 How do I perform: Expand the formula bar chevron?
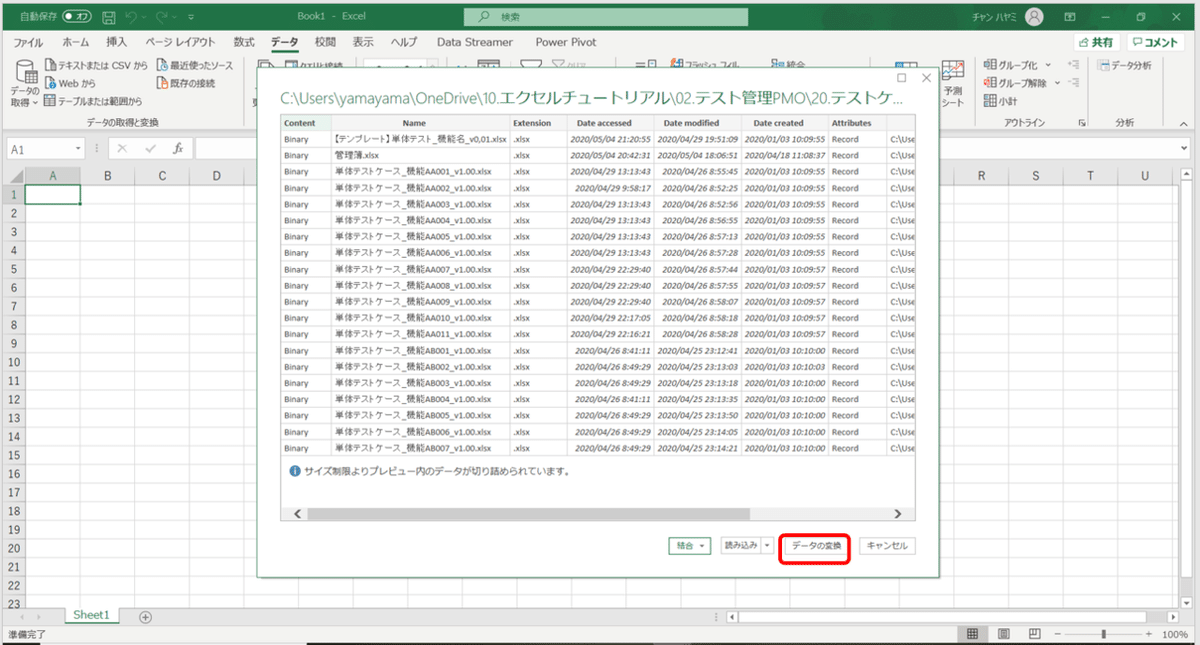click(1184, 149)
